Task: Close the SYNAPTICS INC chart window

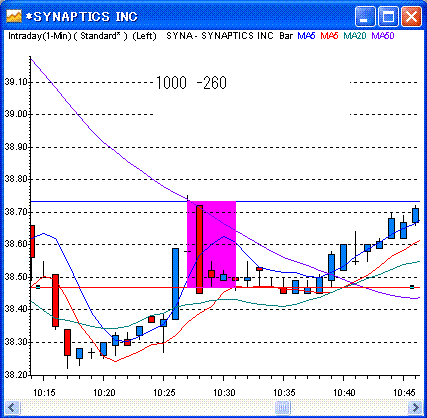Action: click(x=411, y=16)
